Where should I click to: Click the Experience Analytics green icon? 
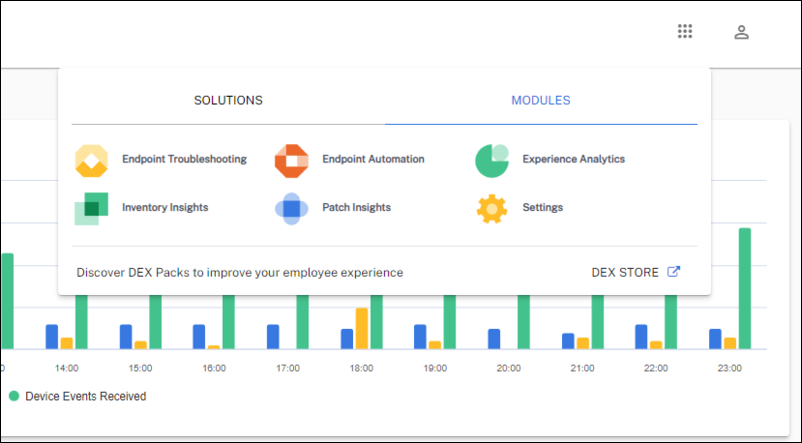click(492, 159)
